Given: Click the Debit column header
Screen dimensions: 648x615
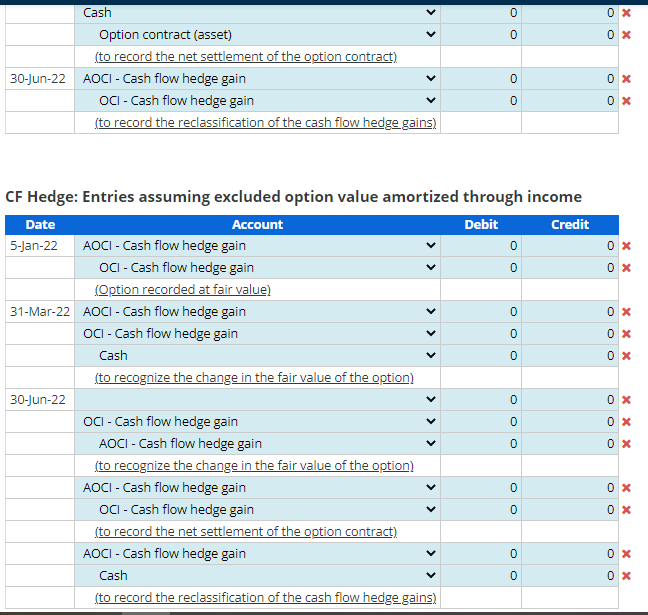Looking at the screenshot, I should pyautogui.click(x=481, y=225).
